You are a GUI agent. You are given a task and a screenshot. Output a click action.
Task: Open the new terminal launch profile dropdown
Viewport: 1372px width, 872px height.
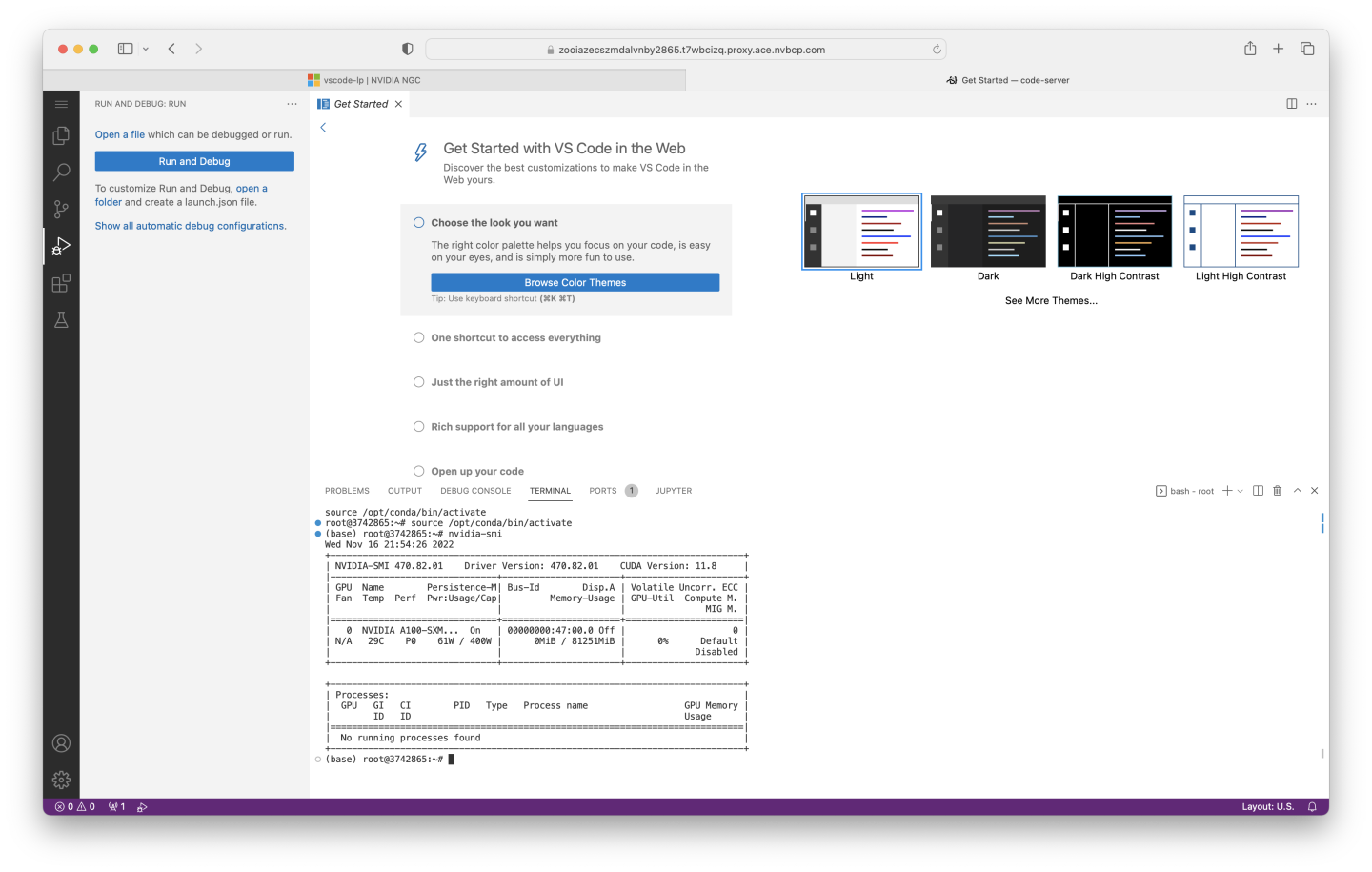point(1241,491)
